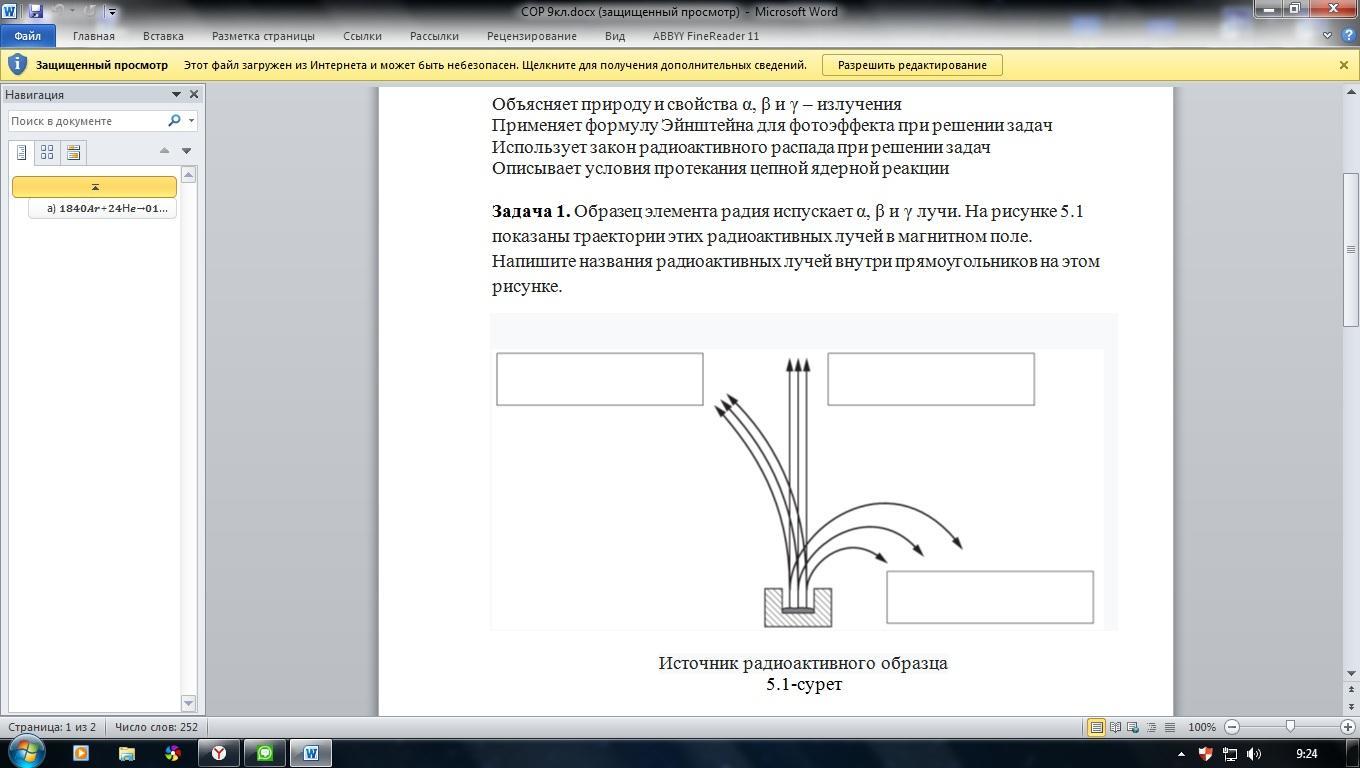Open Yandex Browser from the taskbar
The height and width of the screenshot is (768, 1360).
(x=218, y=753)
